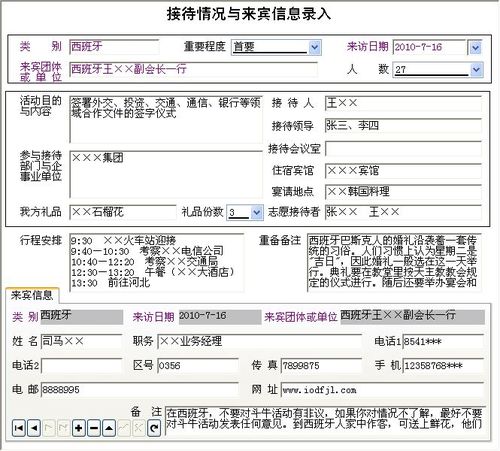Viewport: 500px width, 451px height.
Task: Click the 手机 field with 12358768***
Action: tap(443, 366)
